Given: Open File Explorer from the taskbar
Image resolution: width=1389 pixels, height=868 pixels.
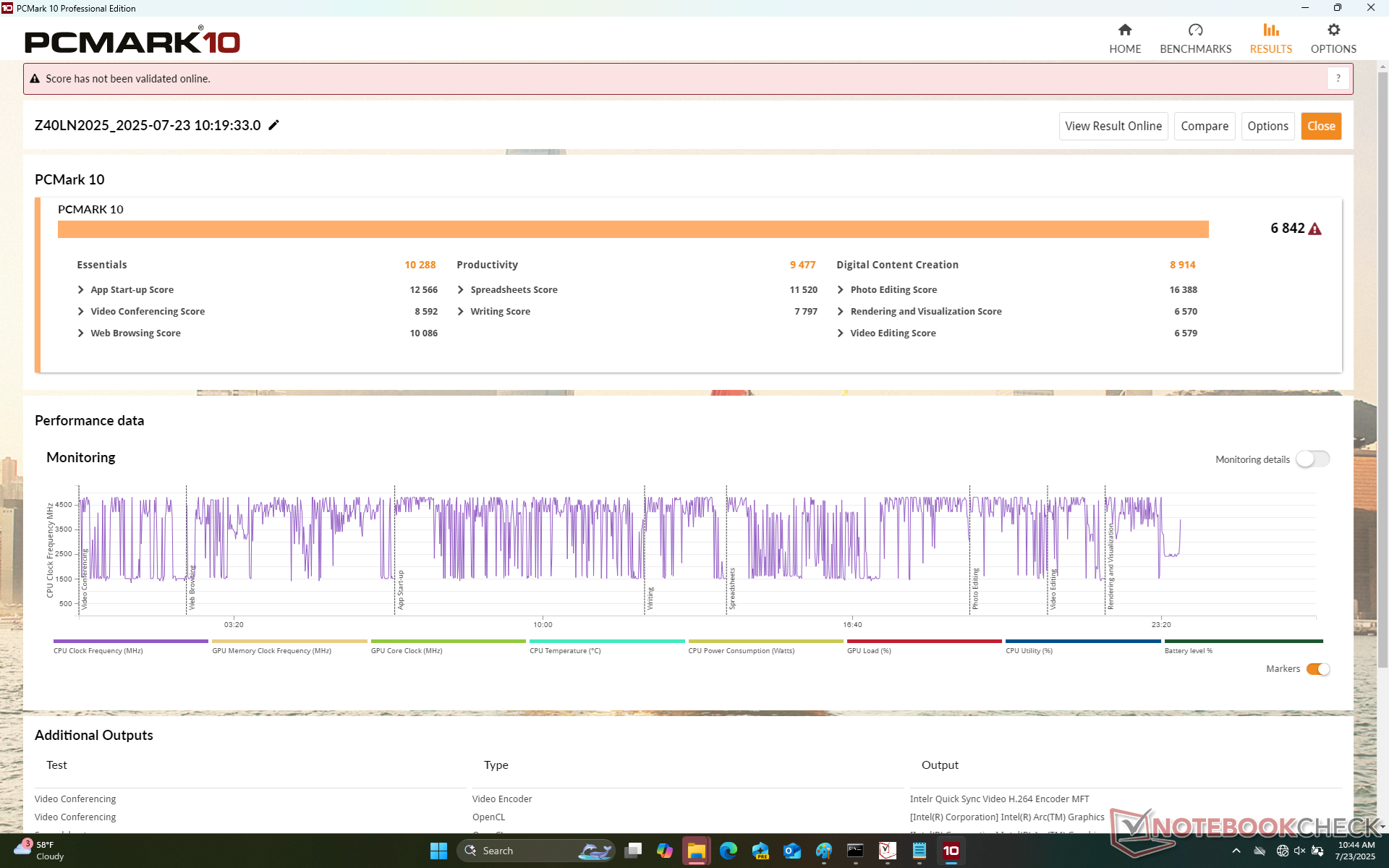Looking at the screenshot, I should 696,851.
